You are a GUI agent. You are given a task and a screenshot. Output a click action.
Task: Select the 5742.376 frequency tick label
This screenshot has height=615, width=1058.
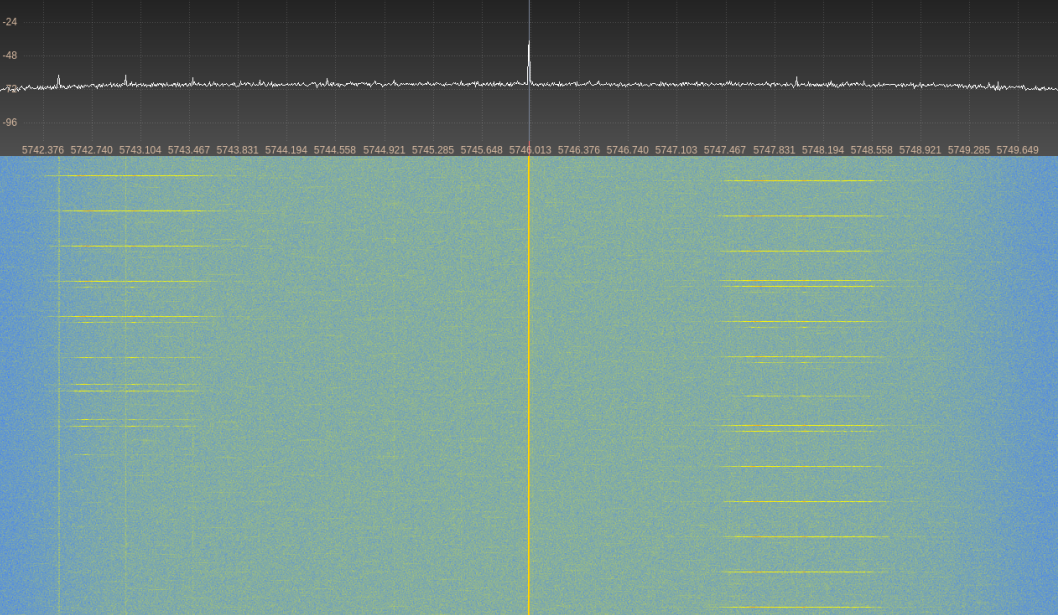43,150
